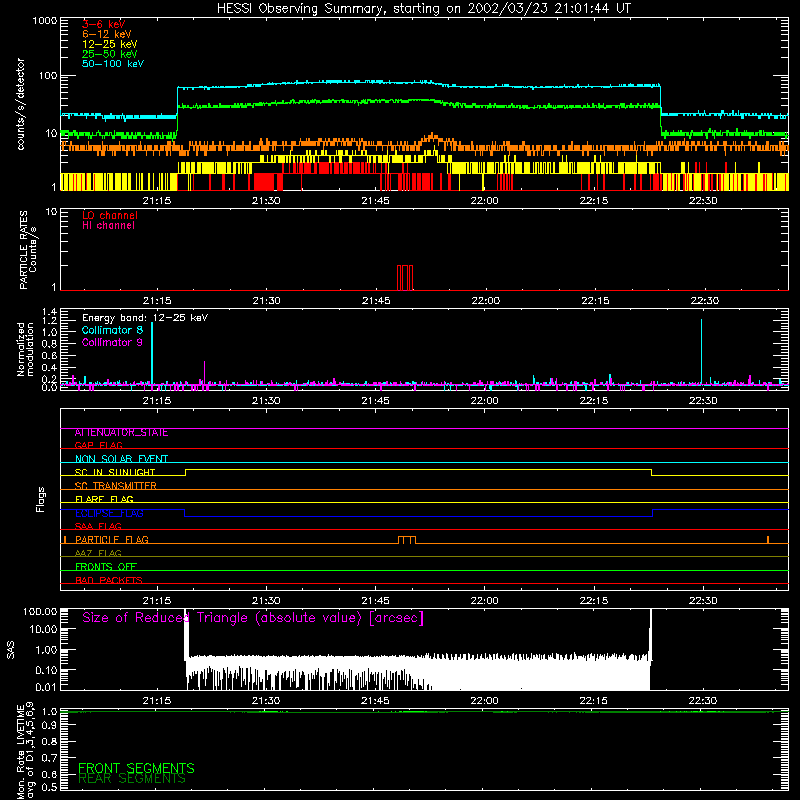The image size is (800, 800).
Task: Click the 22:30 tick under the SAS panel
Action: coord(703,701)
